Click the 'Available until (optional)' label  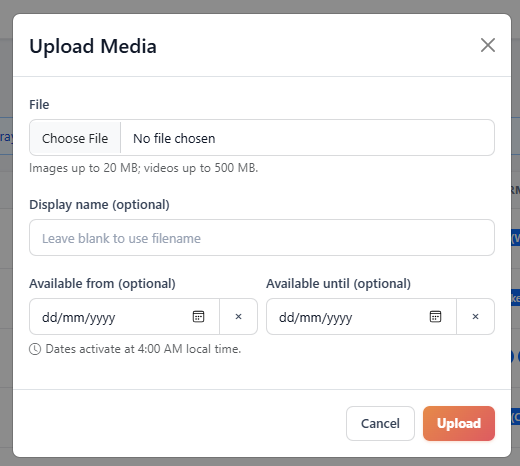[338, 284]
